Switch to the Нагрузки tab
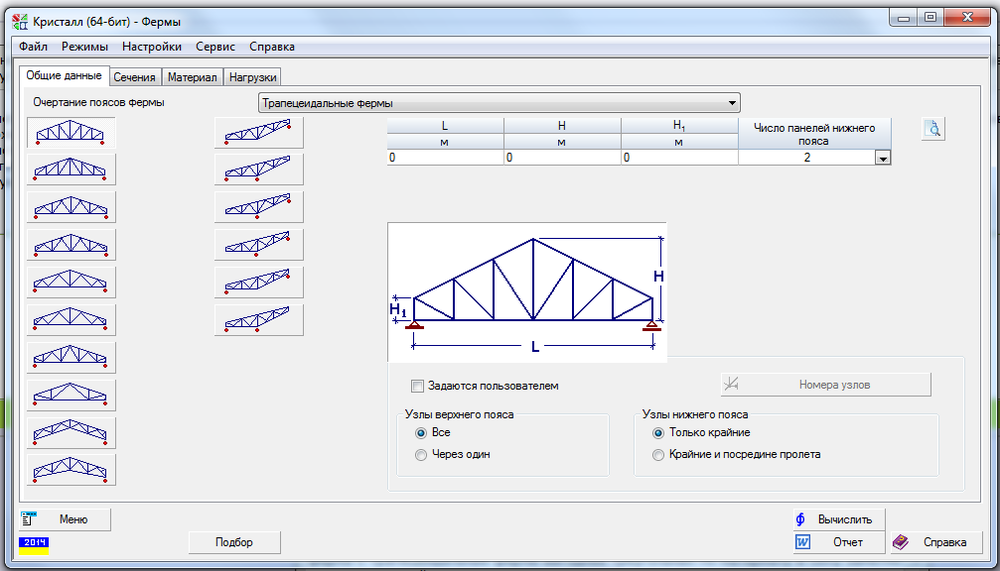Image resolution: width=1000 pixels, height=571 pixels. (252, 77)
